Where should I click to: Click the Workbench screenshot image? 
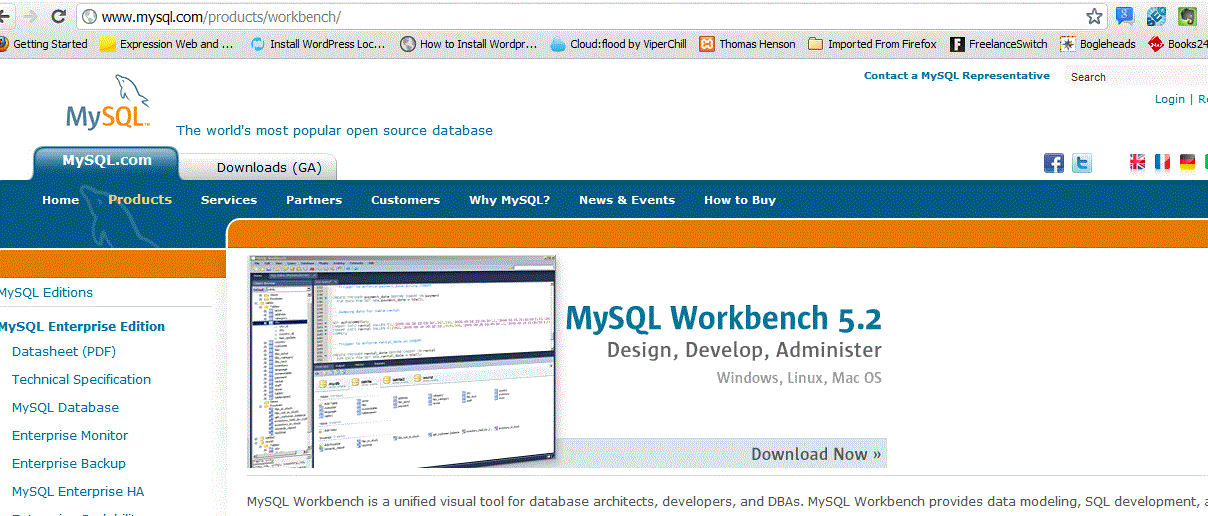(x=402, y=361)
